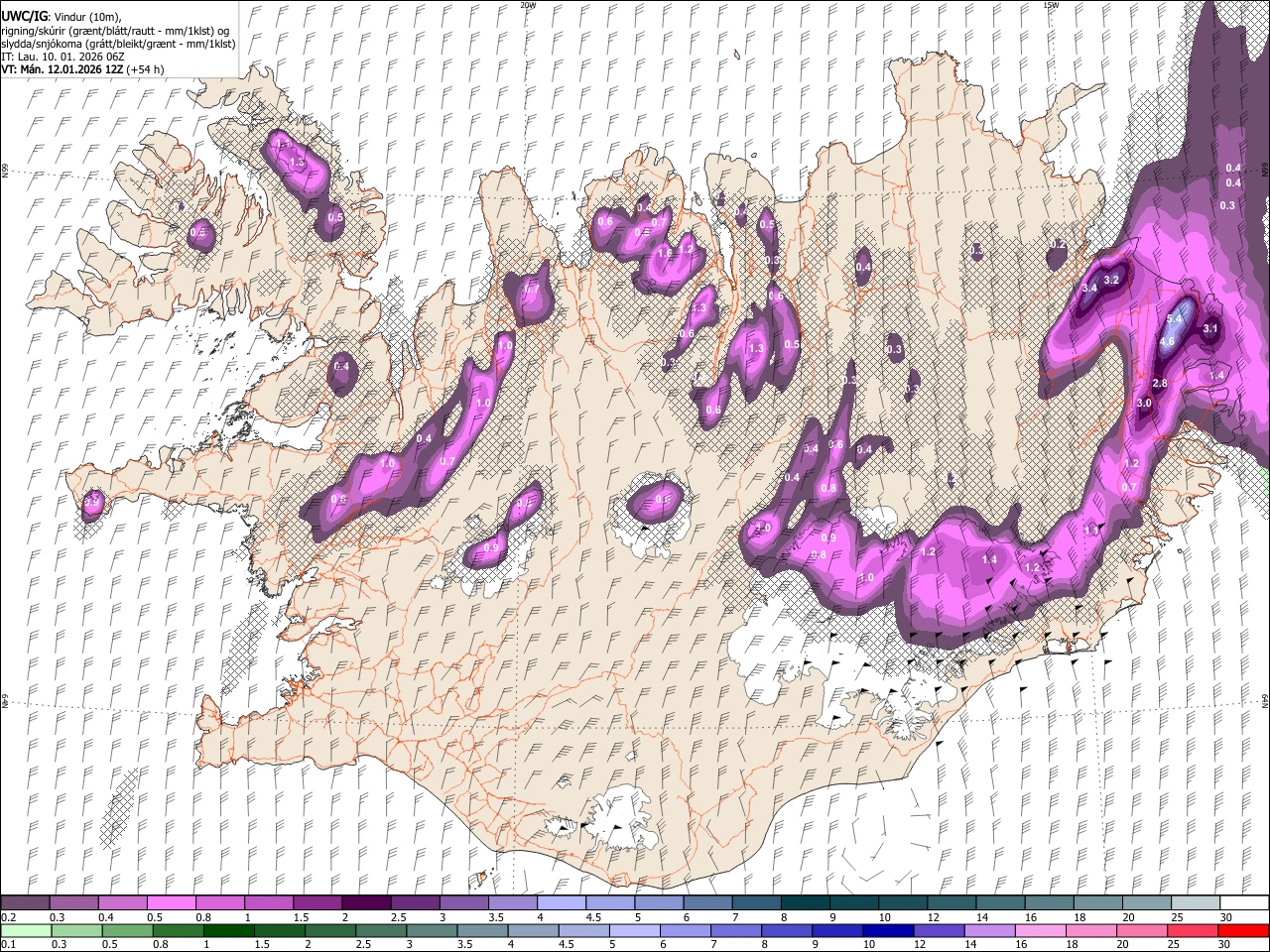Click the initialization time line 'IT: Lau. 10. 01. 2026 06Z'
Viewport: 1270px width, 952px height.
pos(63,57)
